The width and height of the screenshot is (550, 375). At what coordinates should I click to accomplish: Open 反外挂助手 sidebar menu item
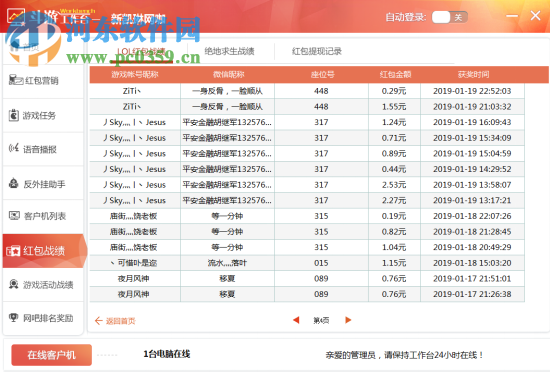pyautogui.click(x=43, y=183)
